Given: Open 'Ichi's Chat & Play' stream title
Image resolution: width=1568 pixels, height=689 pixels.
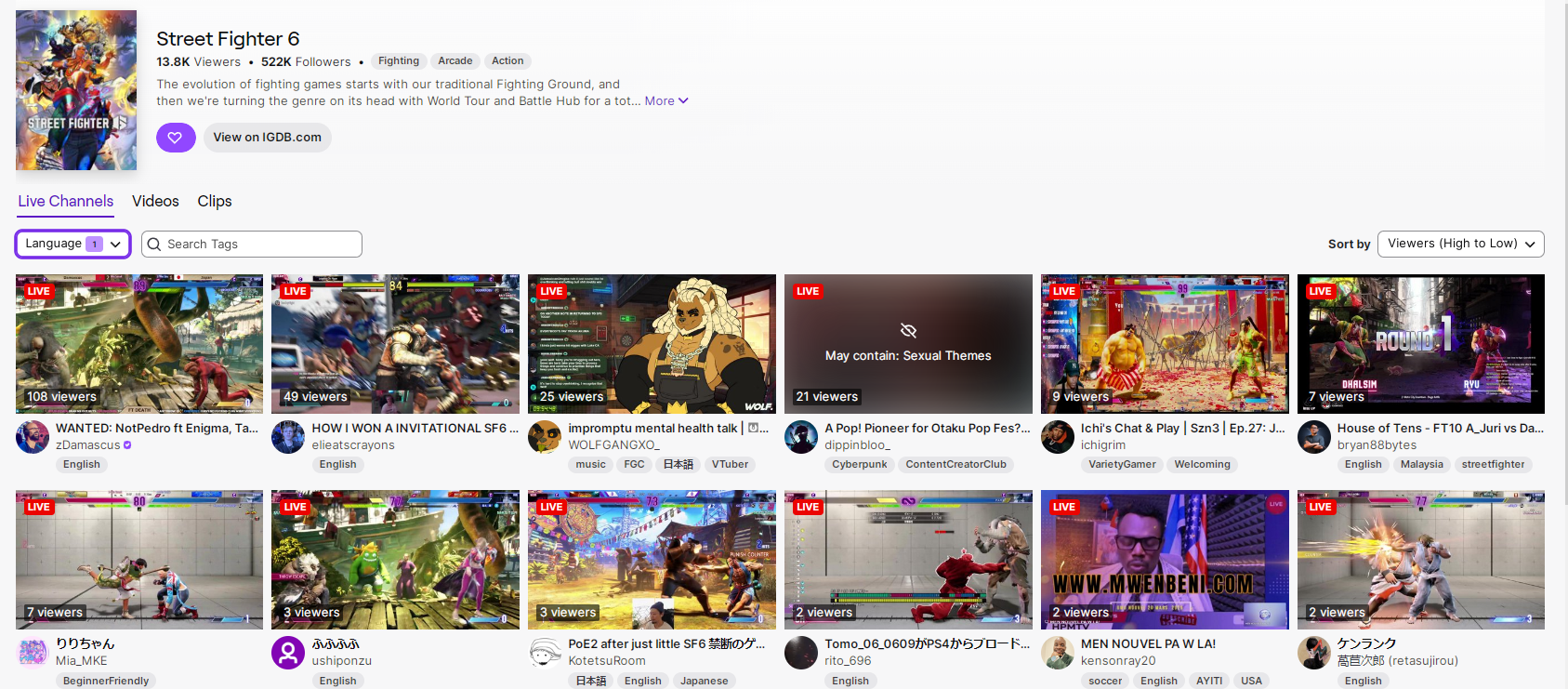Looking at the screenshot, I should (1183, 429).
